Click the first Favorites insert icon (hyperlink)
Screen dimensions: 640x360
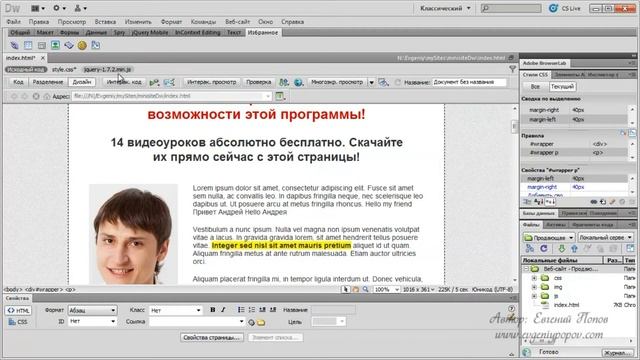pyautogui.click(x=14, y=45)
